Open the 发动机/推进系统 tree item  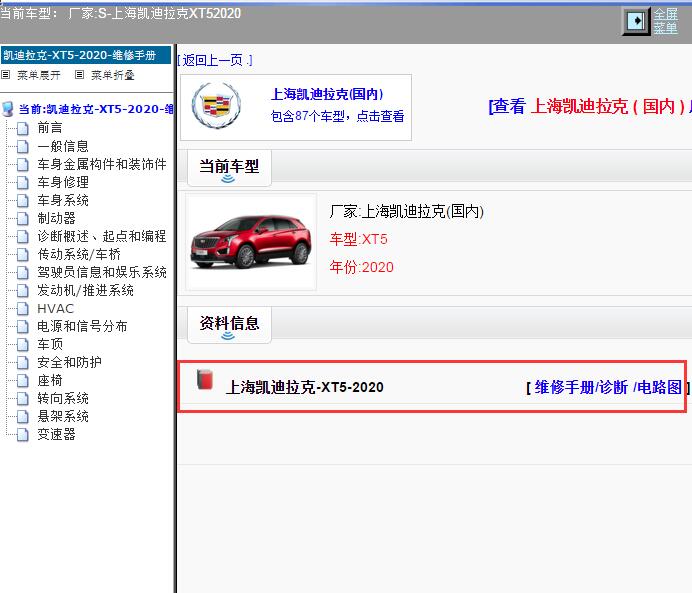tap(85, 290)
